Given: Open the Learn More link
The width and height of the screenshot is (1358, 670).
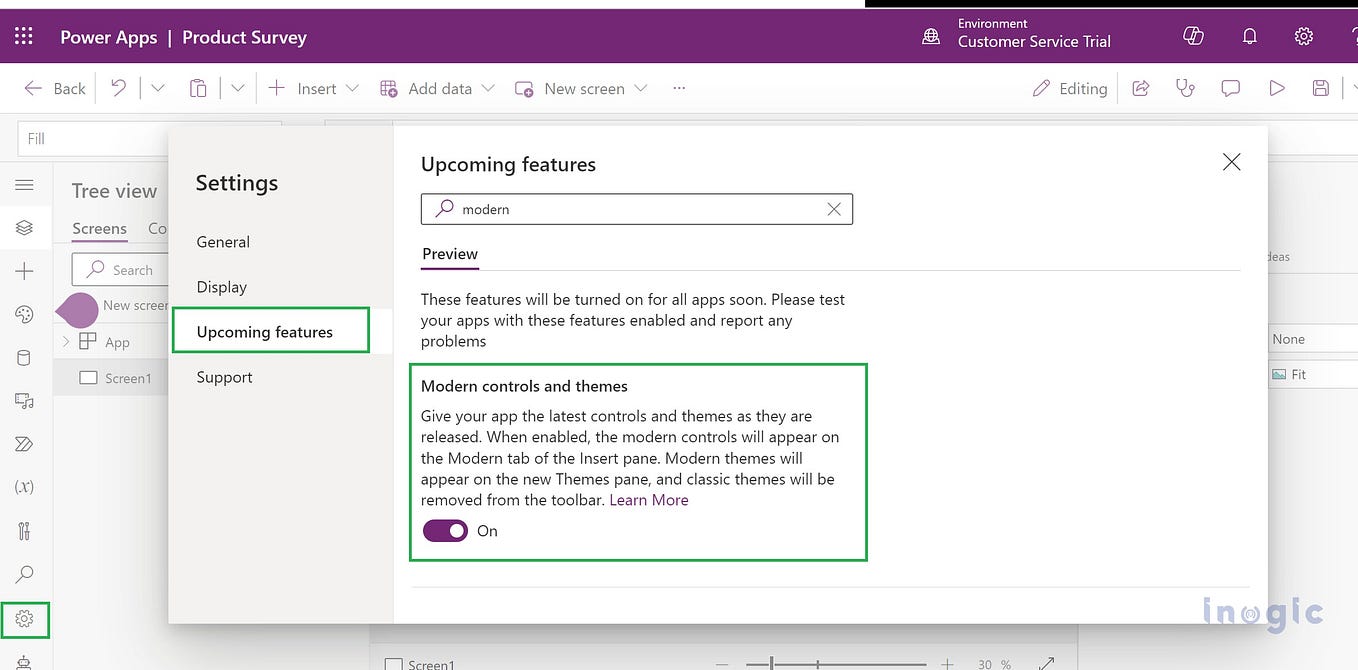Looking at the screenshot, I should [649, 500].
